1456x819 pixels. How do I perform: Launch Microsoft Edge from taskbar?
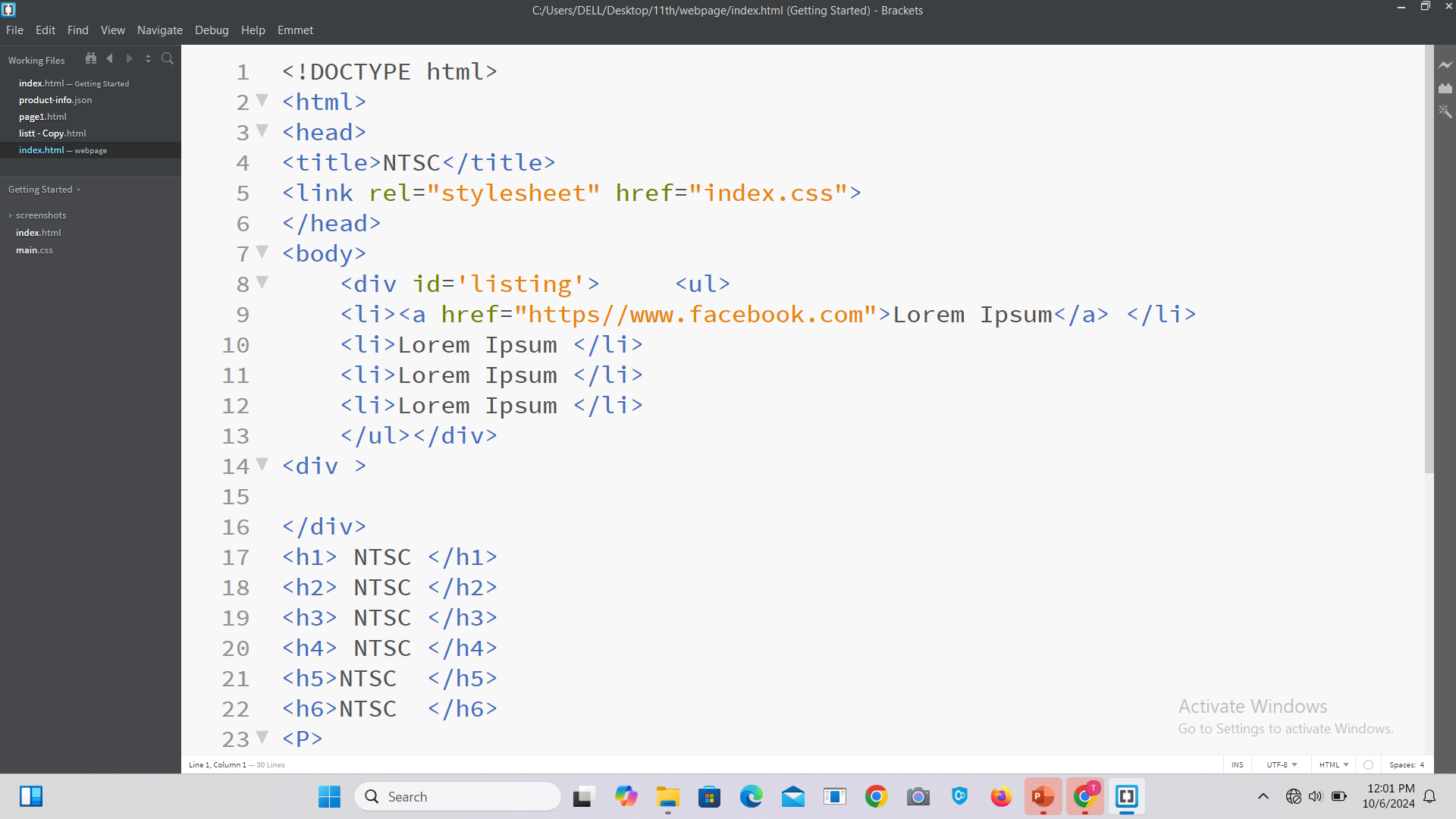[x=751, y=796]
